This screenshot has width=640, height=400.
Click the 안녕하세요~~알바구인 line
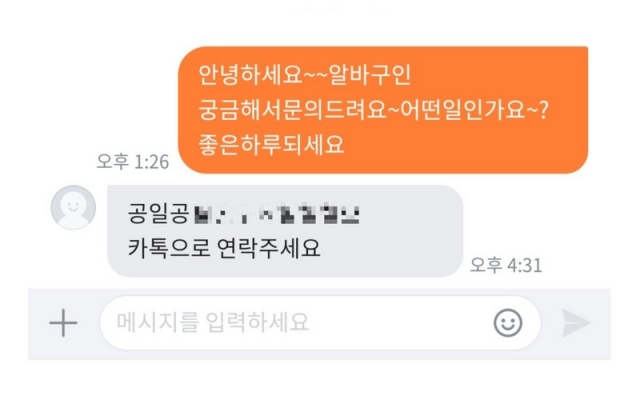tap(304, 75)
